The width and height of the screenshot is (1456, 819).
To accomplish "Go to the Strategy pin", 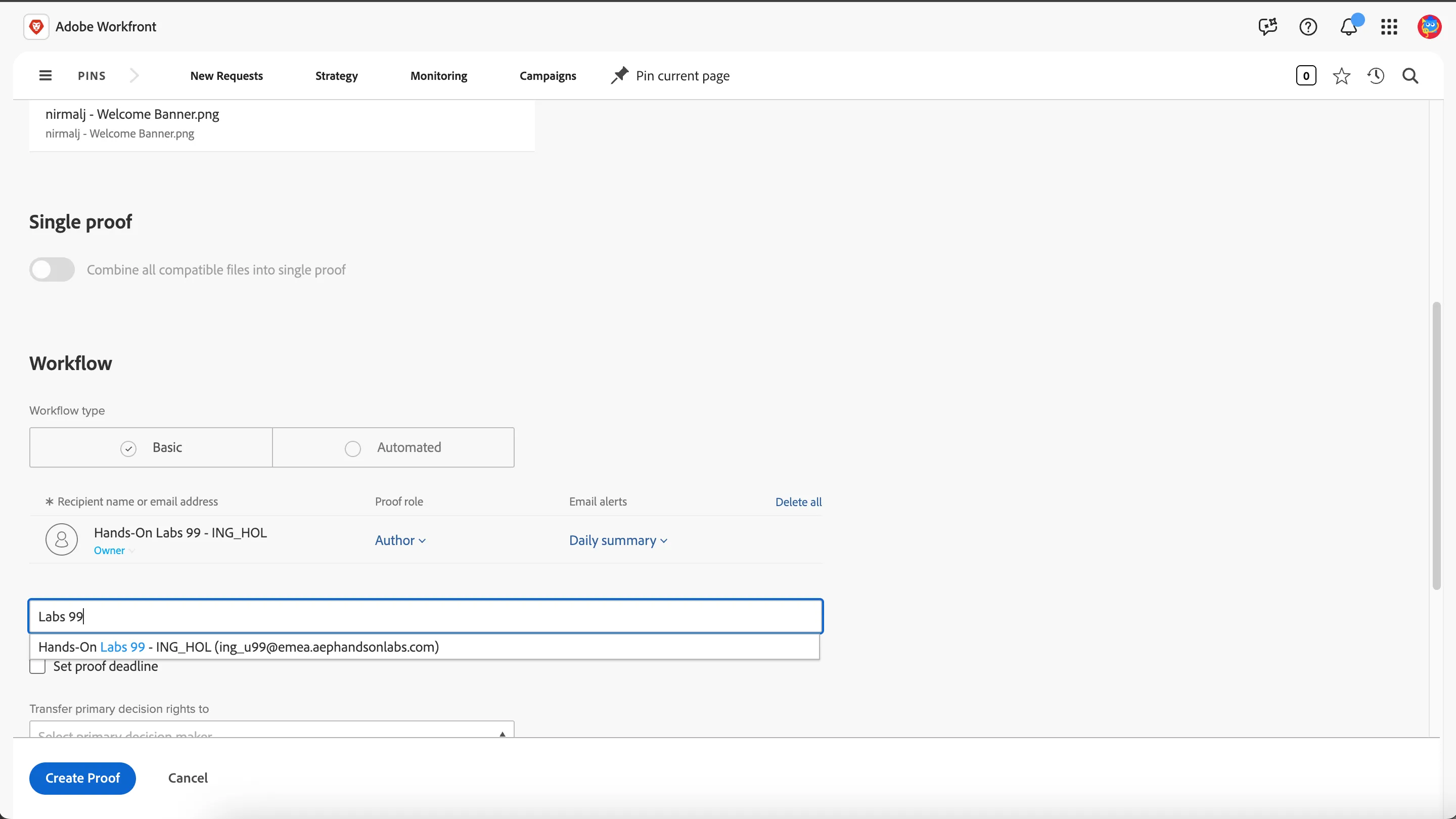I will click(336, 76).
